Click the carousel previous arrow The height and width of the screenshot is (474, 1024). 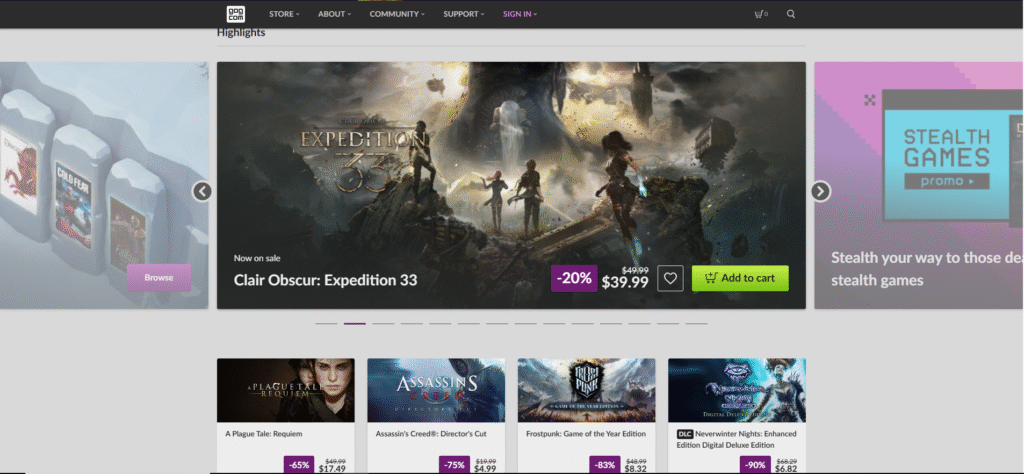click(x=202, y=191)
